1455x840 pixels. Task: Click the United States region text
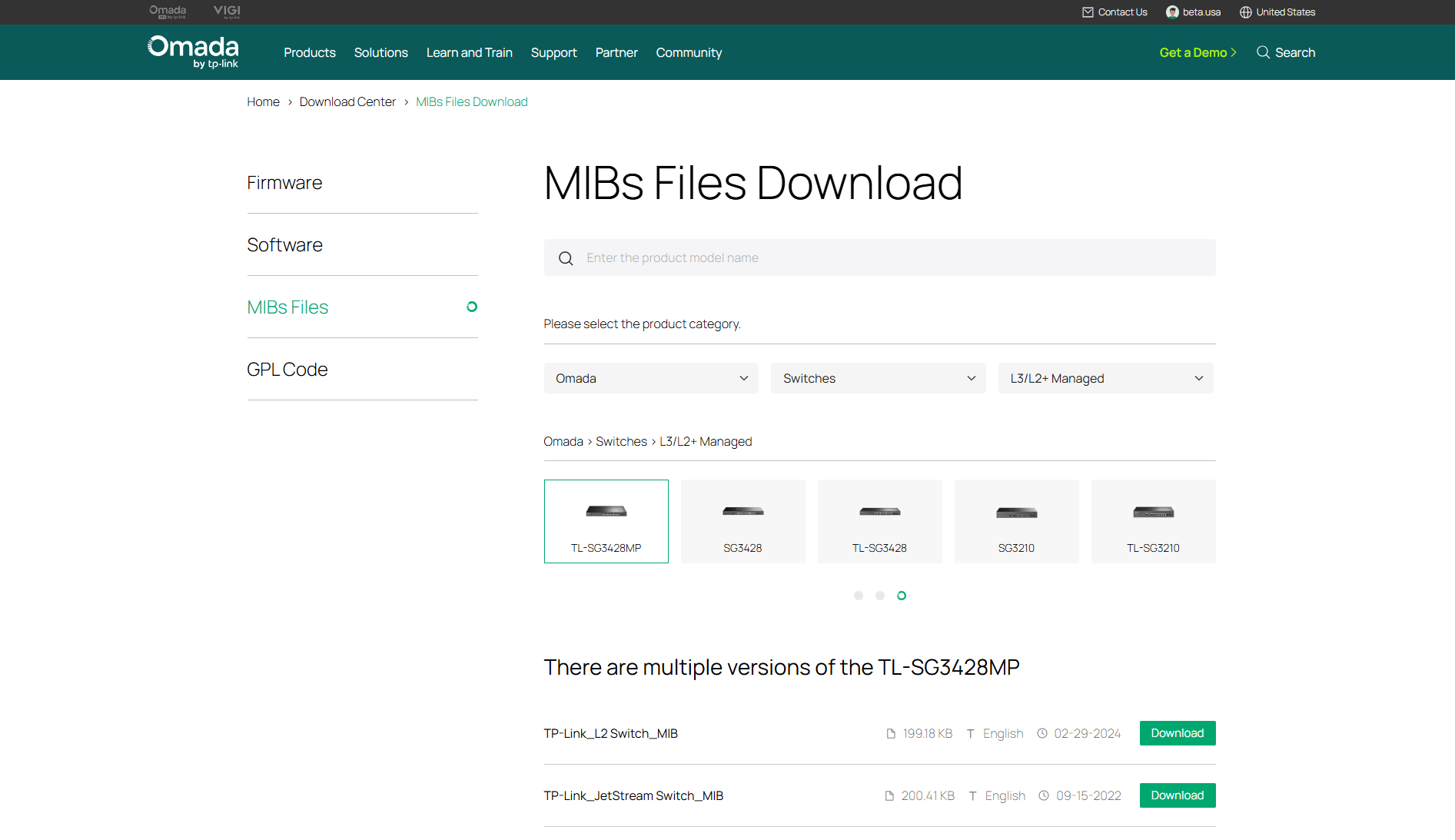pyautogui.click(x=1285, y=12)
